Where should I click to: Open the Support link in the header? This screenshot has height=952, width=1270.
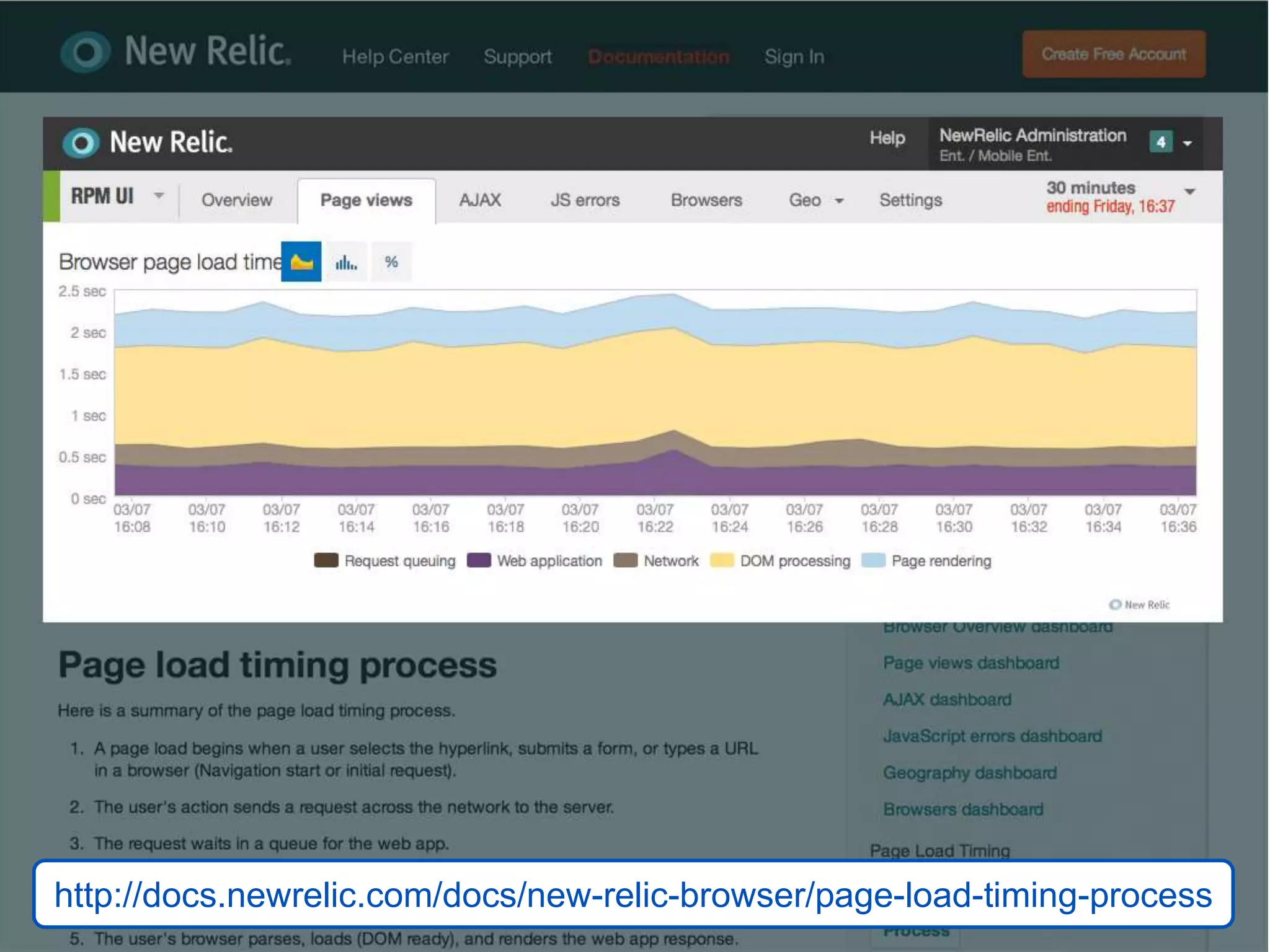518,56
